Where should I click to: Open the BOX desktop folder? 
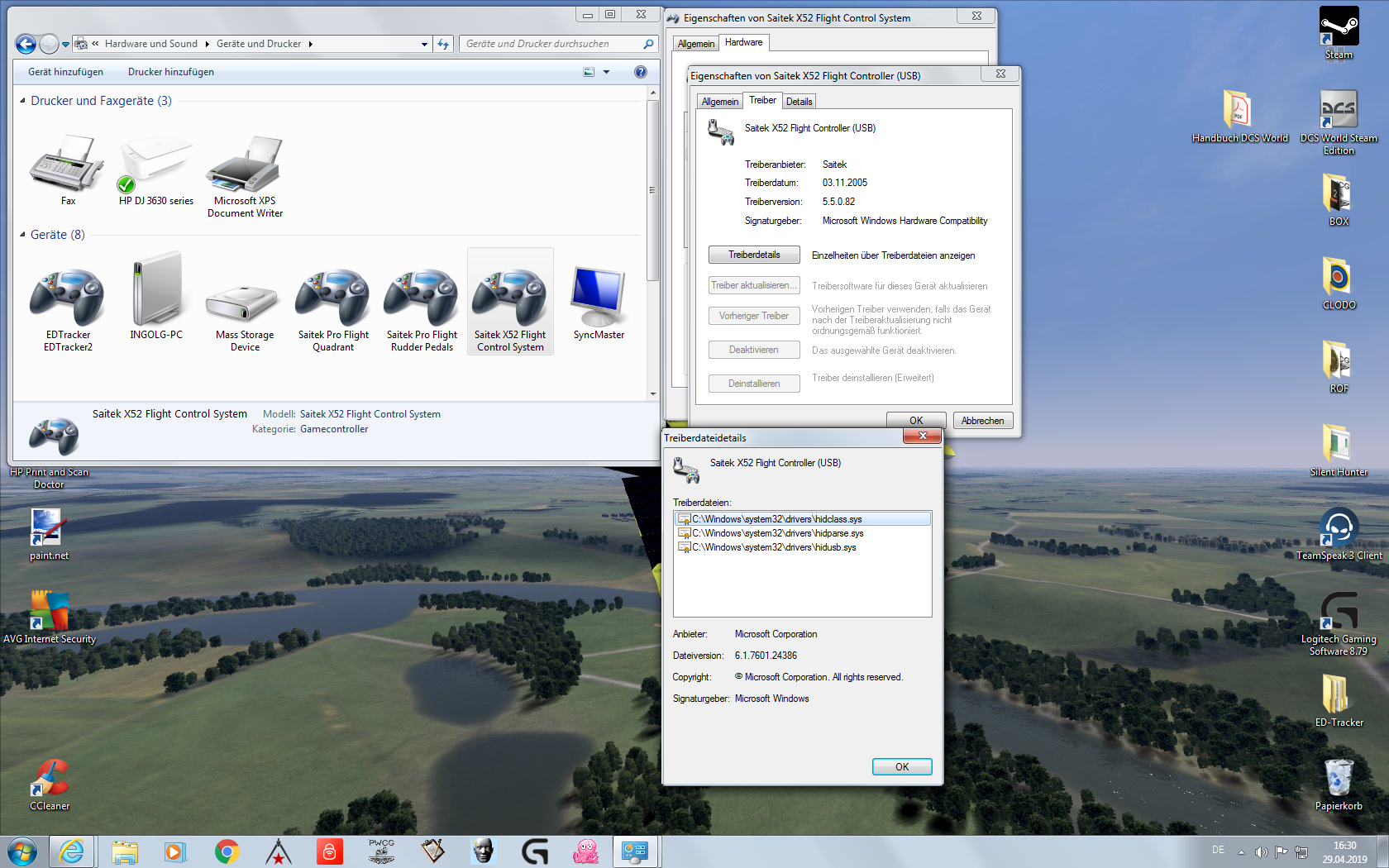[x=1339, y=199]
